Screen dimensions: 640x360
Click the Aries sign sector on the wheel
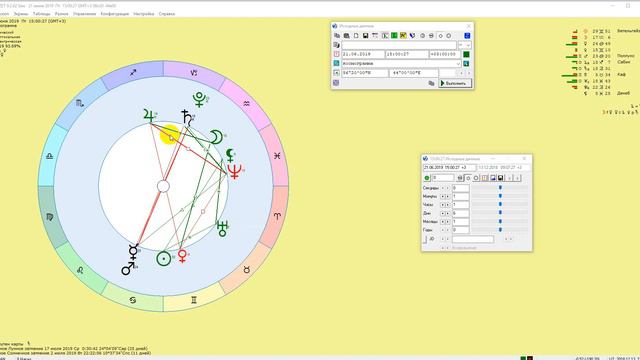point(278,216)
